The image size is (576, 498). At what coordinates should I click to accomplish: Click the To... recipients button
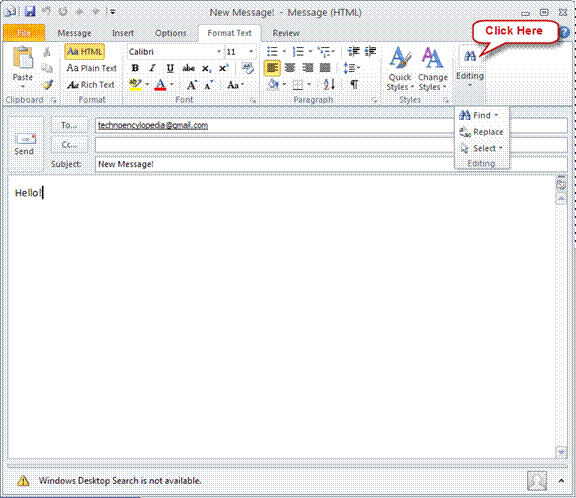(69, 125)
